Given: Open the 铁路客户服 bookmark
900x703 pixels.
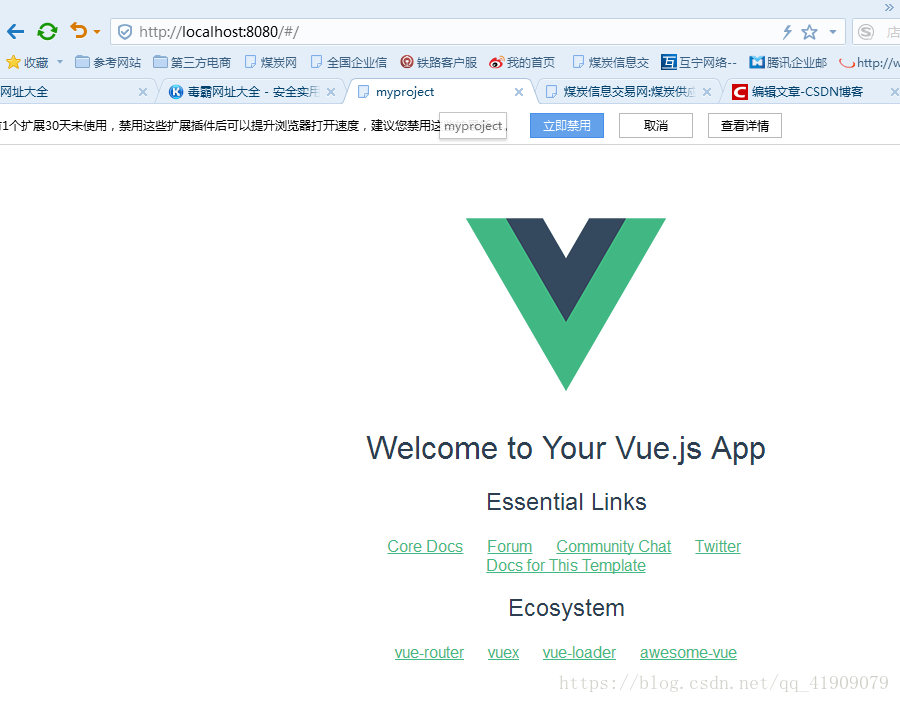Looking at the screenshot, I should click(x=439, y=62).
